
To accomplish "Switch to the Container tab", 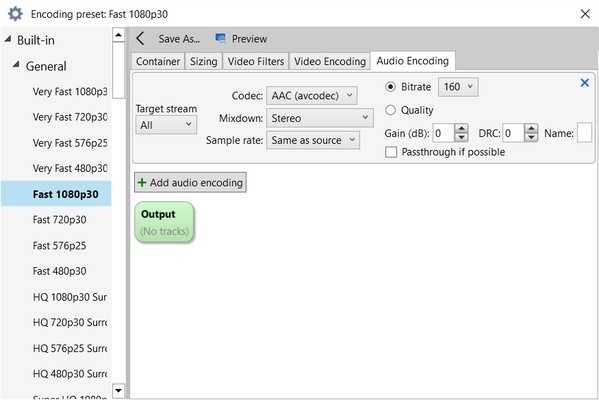I will pyautogui.click(x=158, y=62).
